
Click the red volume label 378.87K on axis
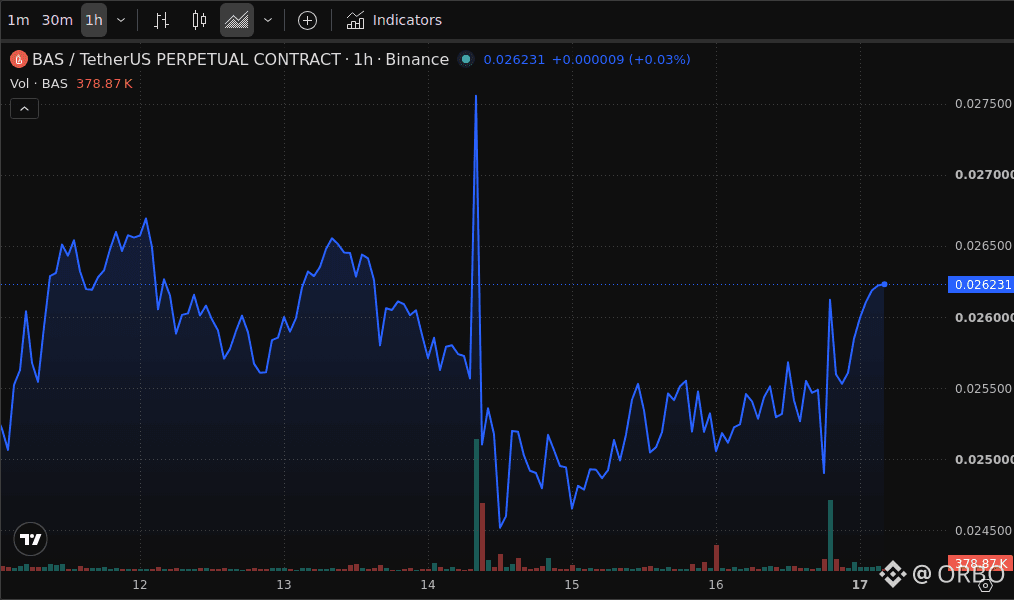(x=981, y=563)
